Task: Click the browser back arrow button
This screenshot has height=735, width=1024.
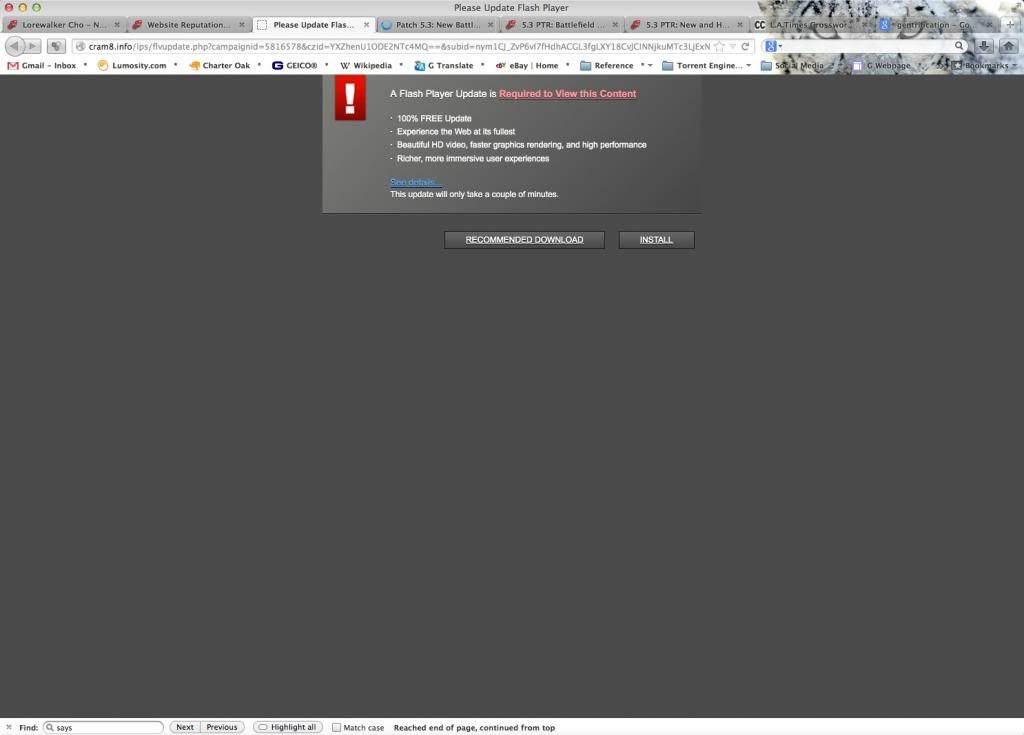Action: tap(15, 46)
